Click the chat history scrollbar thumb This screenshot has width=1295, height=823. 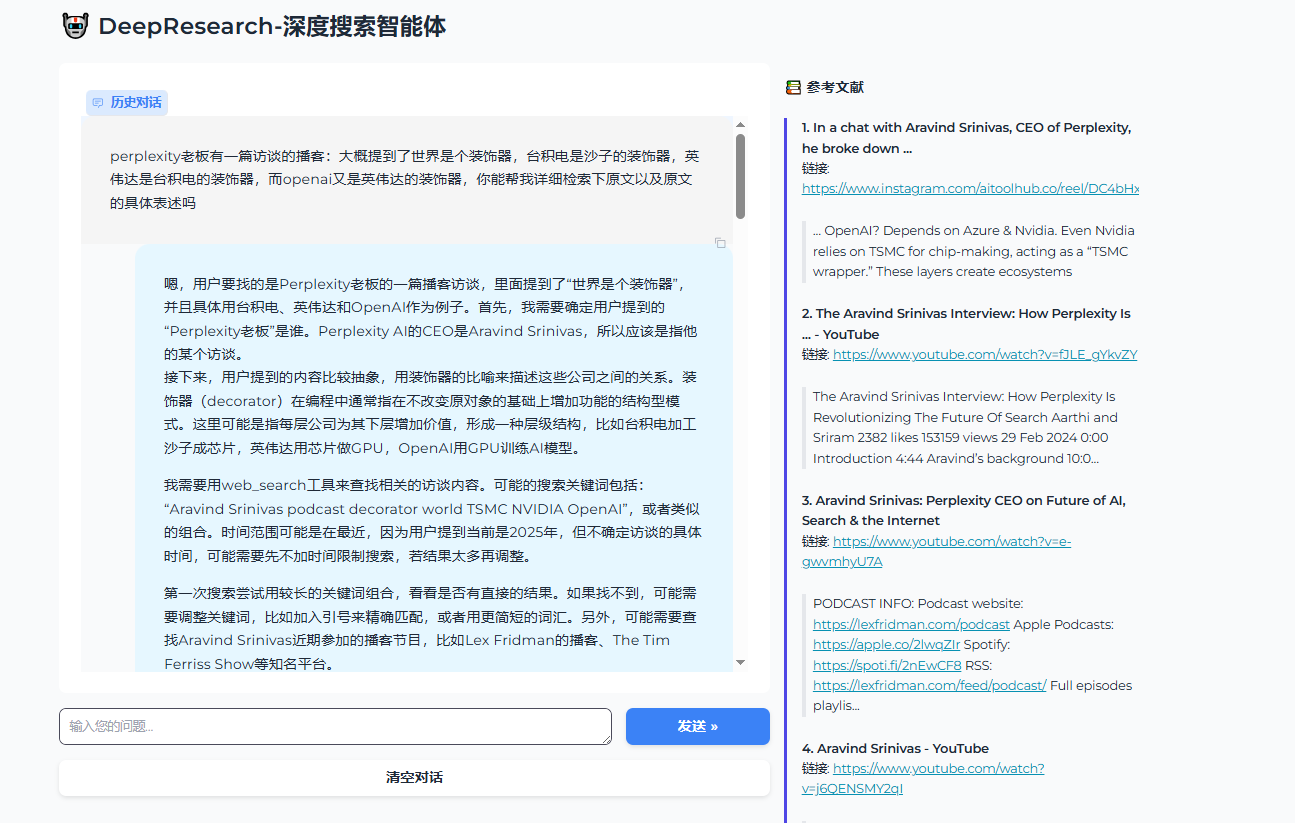coord(740,176)
